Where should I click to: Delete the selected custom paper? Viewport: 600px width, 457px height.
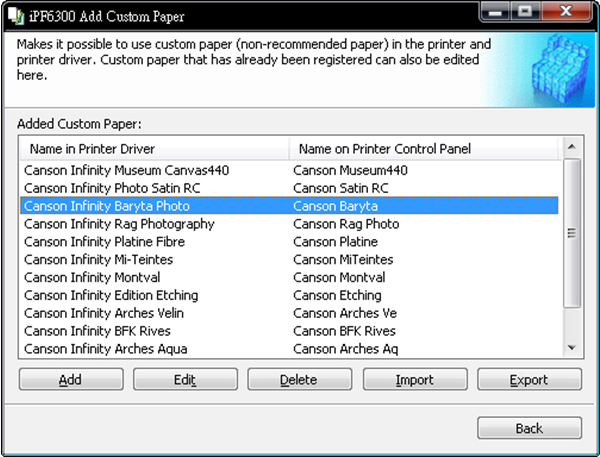(x=299, y=379)
